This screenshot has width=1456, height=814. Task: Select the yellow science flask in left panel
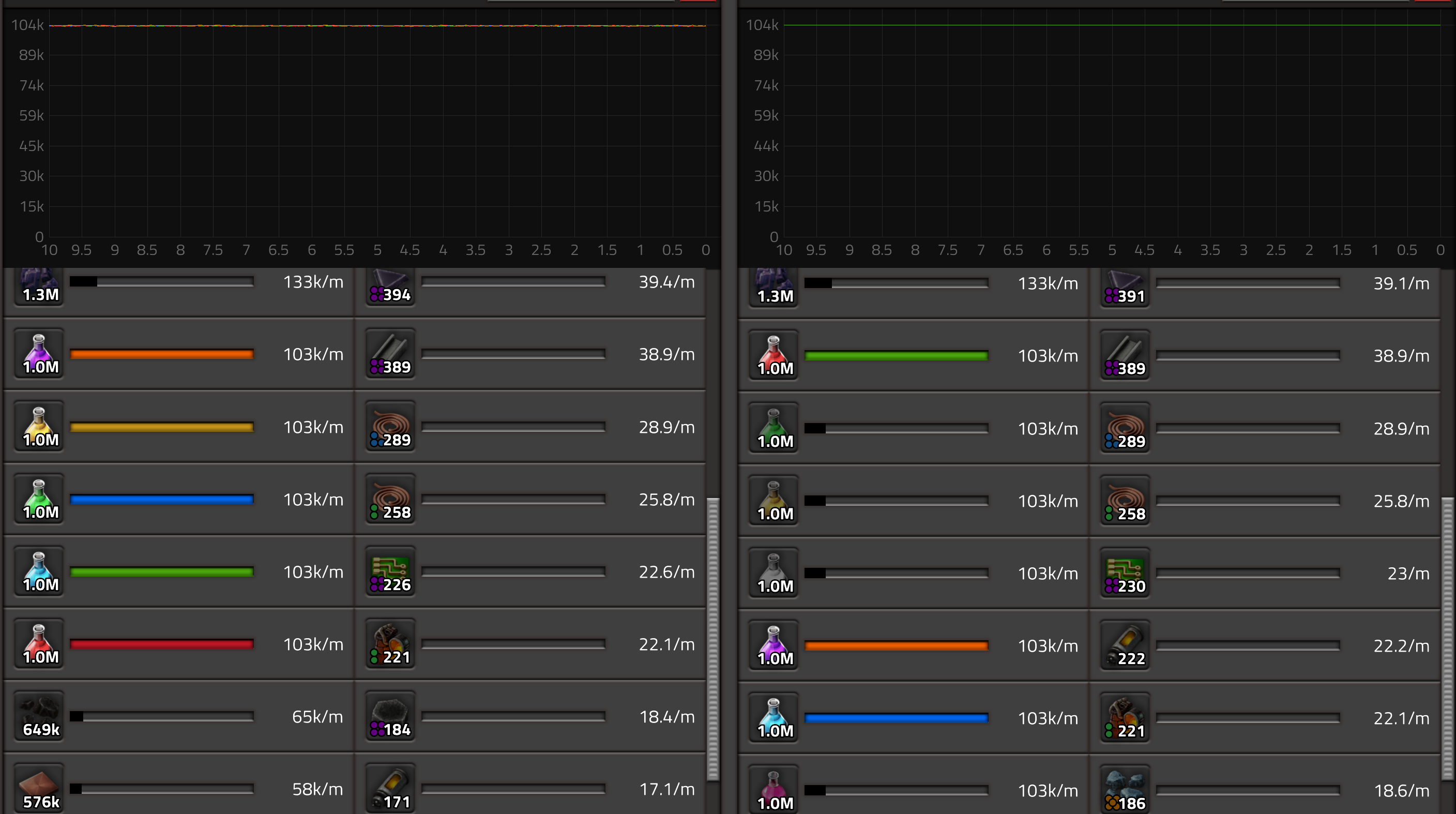point(39,426)
